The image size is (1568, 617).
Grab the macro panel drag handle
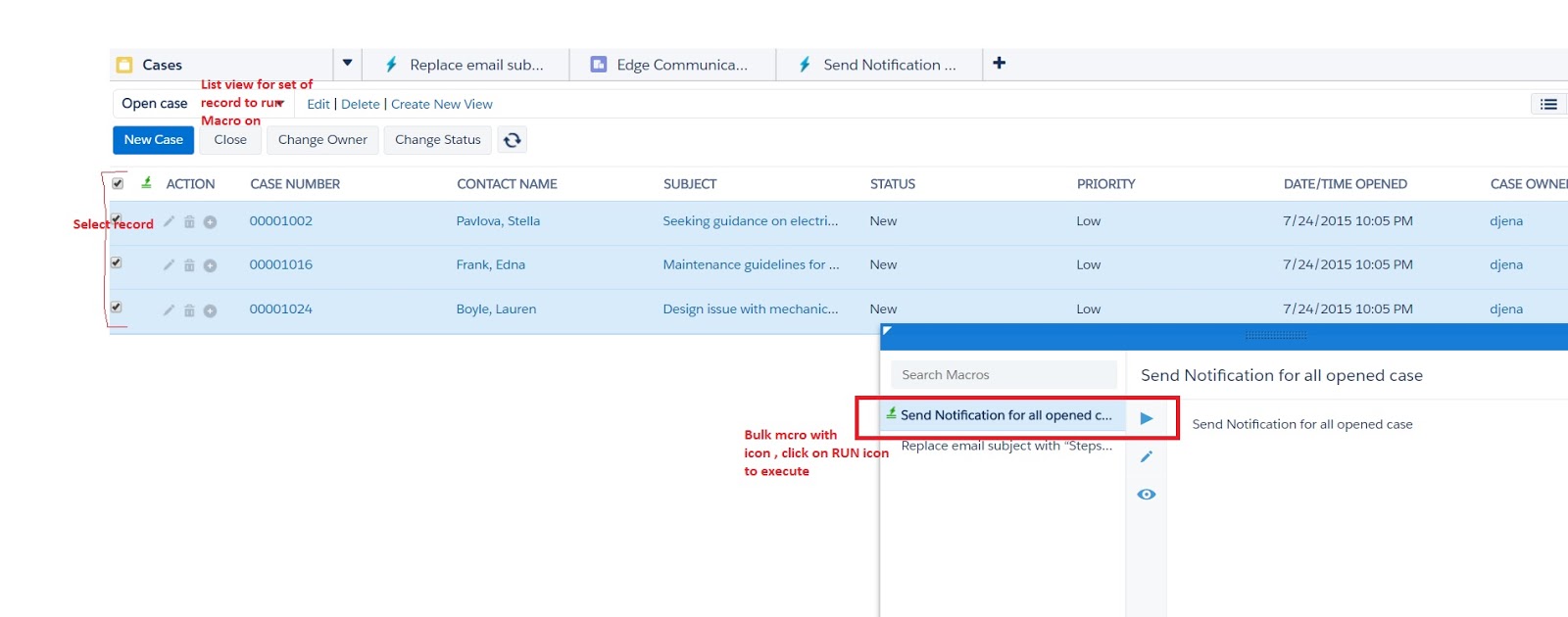click(x=1275, y=335)
